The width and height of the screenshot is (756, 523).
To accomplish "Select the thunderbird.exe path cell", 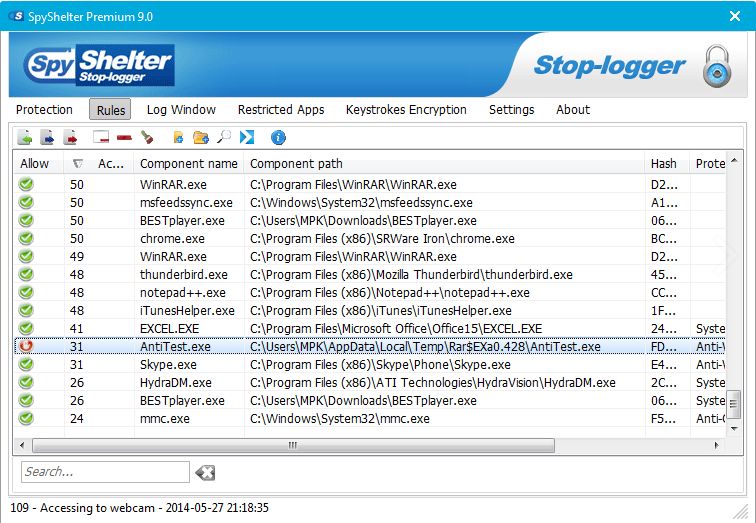I will click(x=411, y=275).
